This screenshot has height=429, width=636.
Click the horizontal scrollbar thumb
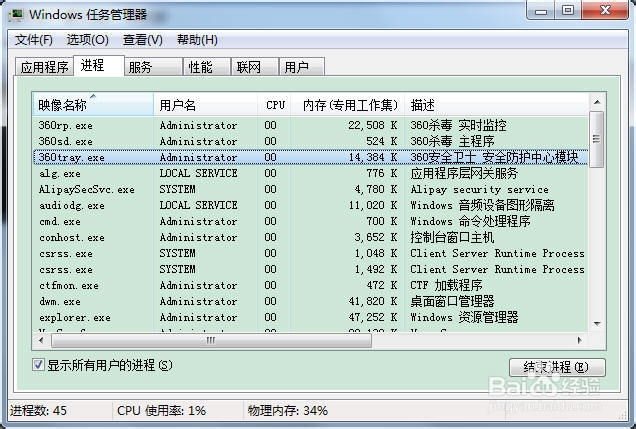[211, 341]
